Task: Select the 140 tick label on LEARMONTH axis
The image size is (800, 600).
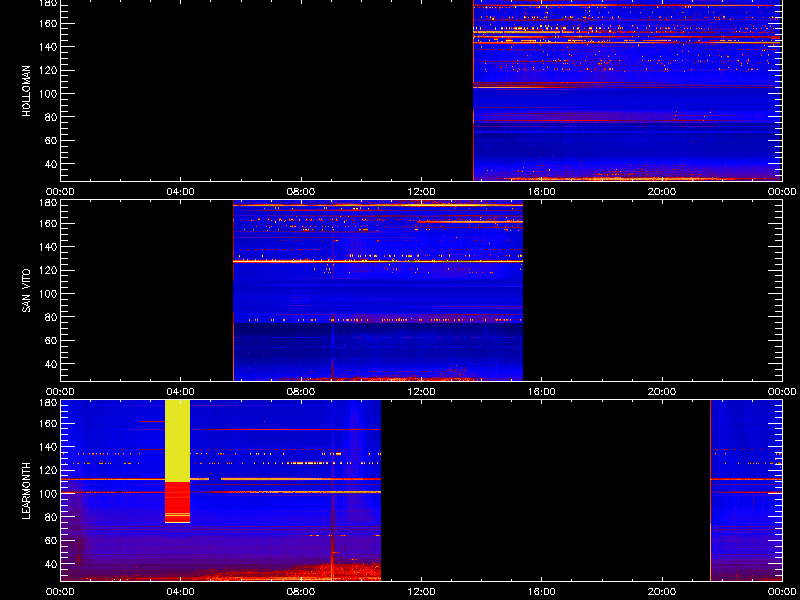Action: coord(47,447)
